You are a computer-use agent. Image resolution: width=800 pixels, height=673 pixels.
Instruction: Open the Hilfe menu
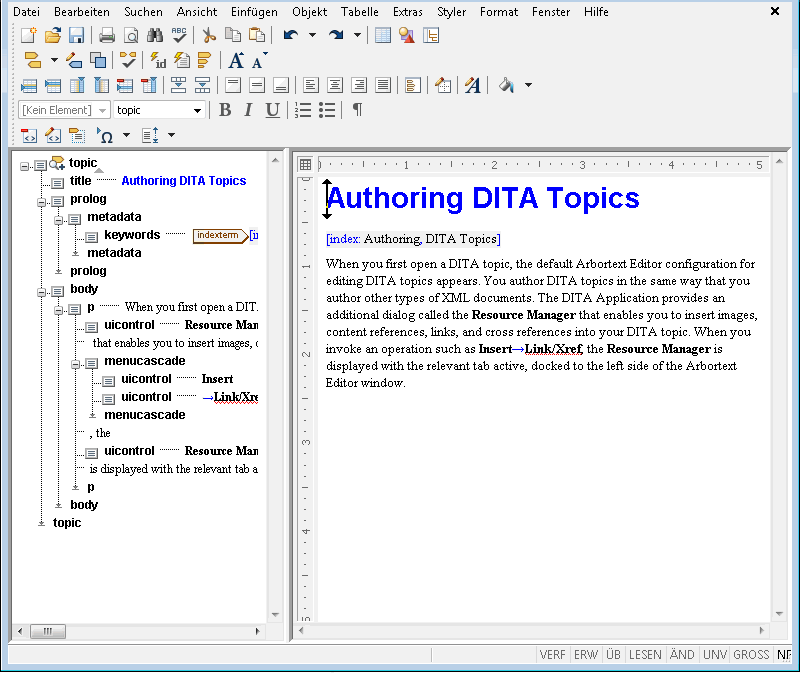coord(596,12)
